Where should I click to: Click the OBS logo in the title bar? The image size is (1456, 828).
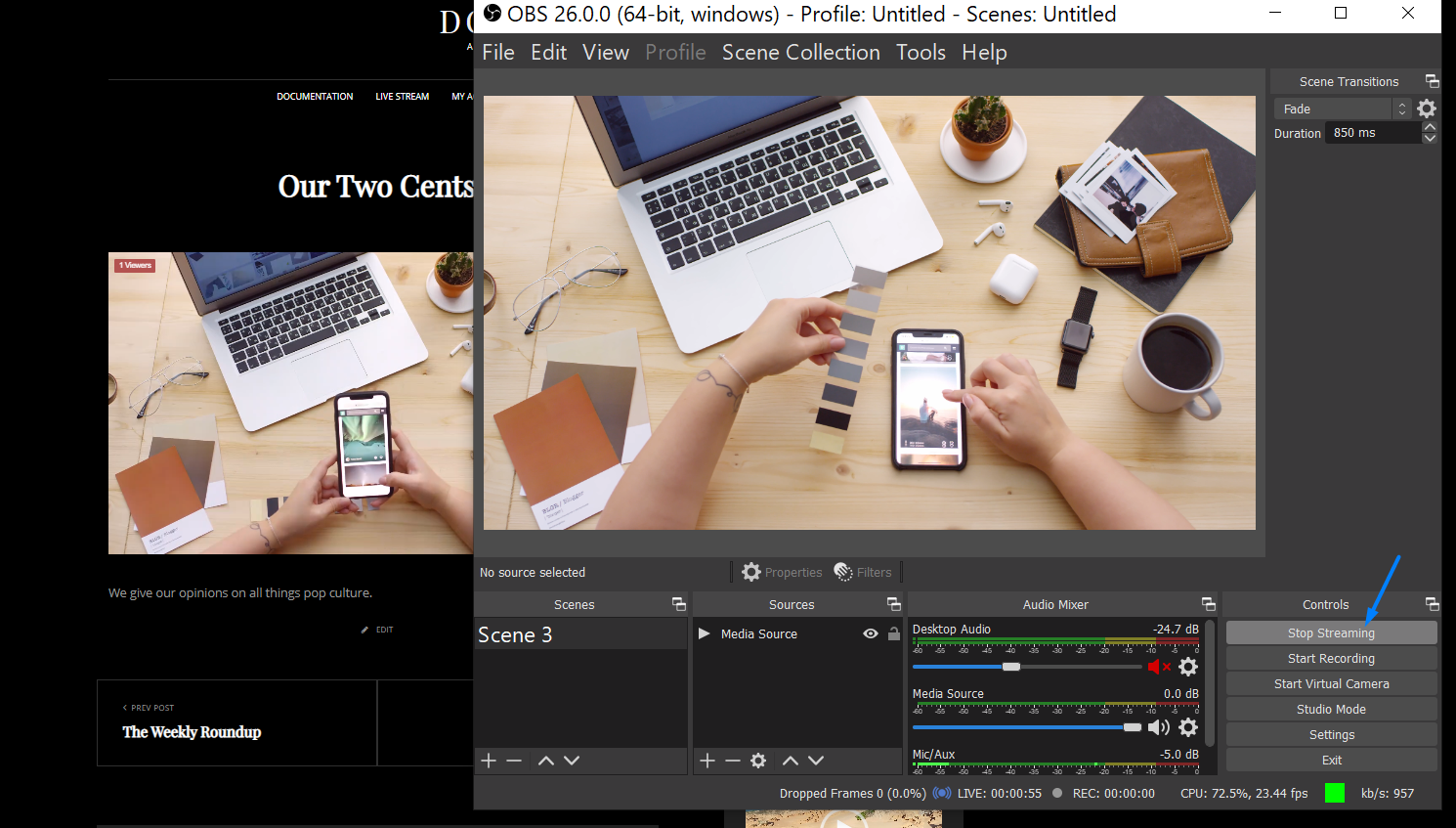492,14
